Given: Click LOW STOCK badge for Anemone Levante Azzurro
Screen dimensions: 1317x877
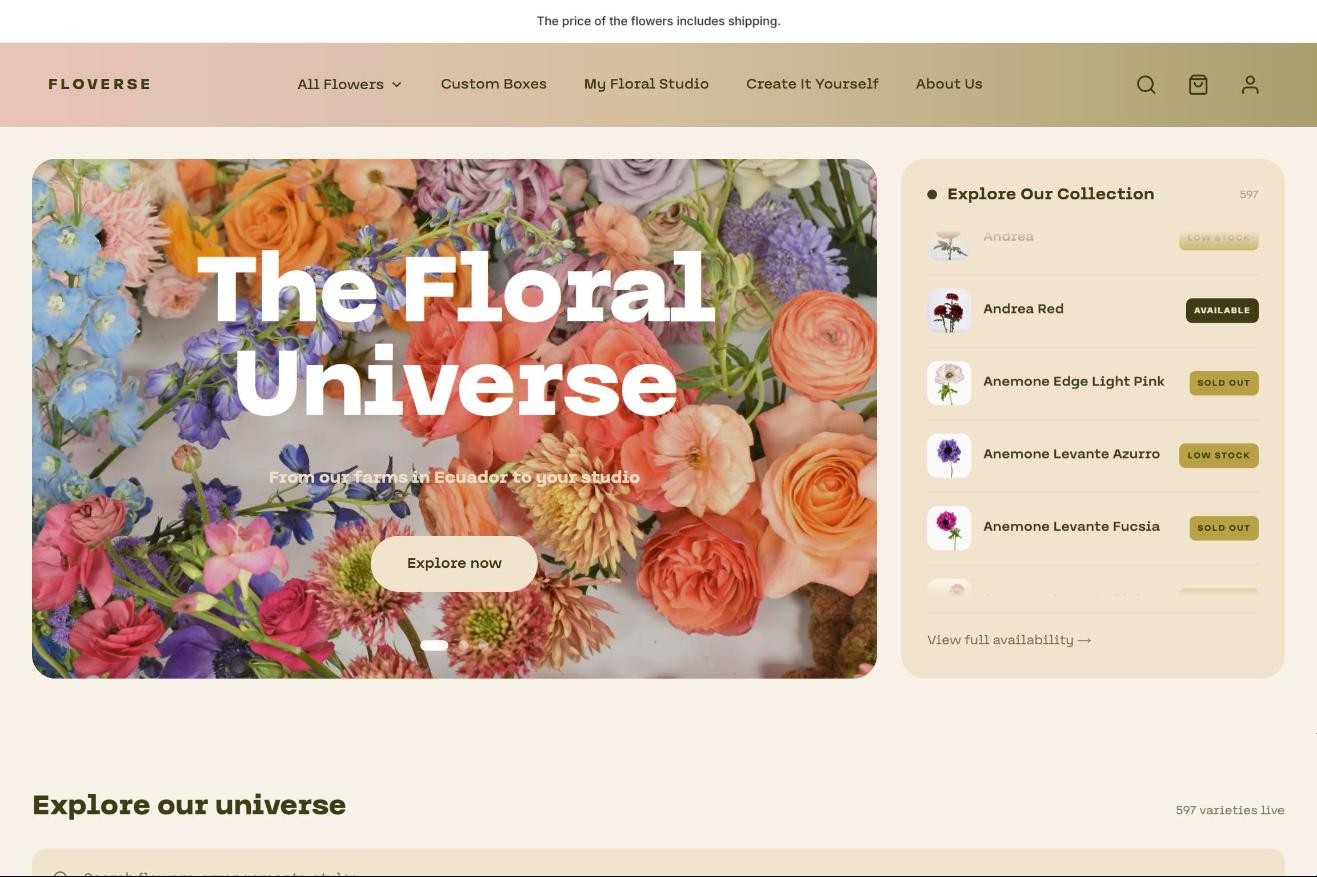Looking at the screenshot, I should 1219,455.
